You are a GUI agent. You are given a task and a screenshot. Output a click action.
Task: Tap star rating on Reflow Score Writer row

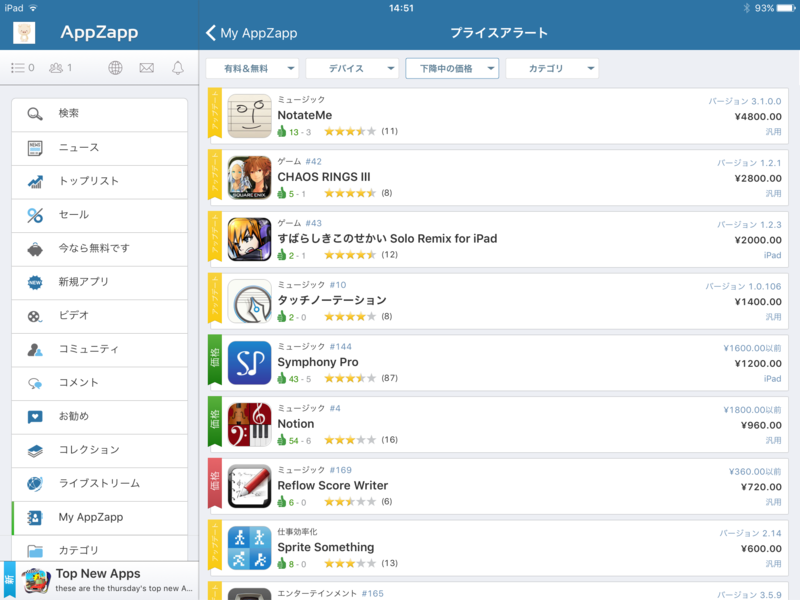[x=350, y=502]
